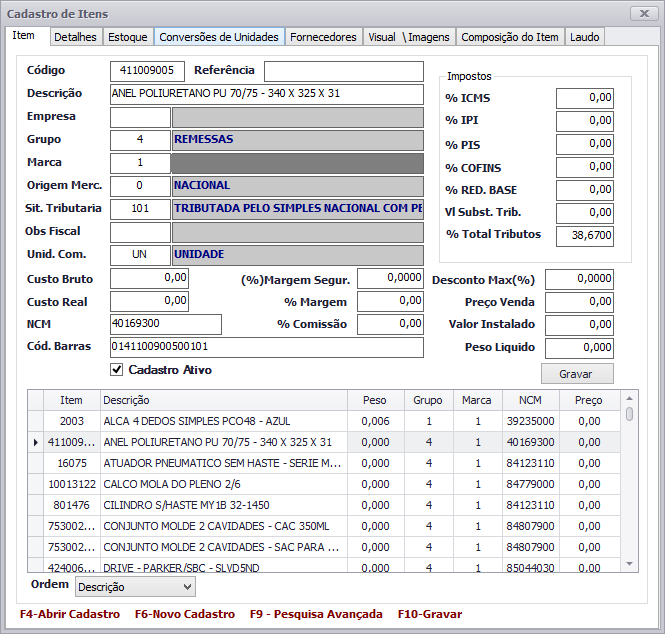
Task: Click the grid scroll up arrow
Action: [x=629, y=398]
